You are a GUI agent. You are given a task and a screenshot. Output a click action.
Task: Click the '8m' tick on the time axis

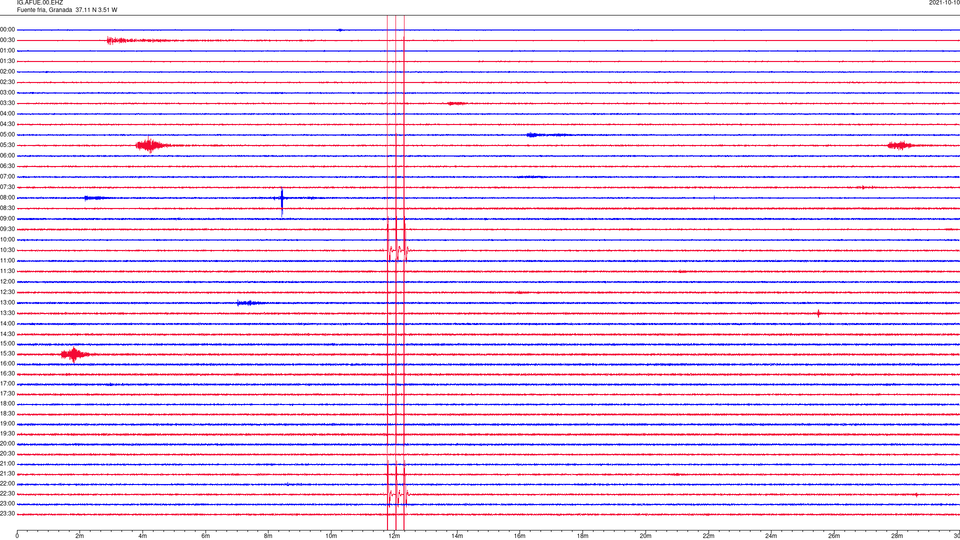click(x=268, y=536)
